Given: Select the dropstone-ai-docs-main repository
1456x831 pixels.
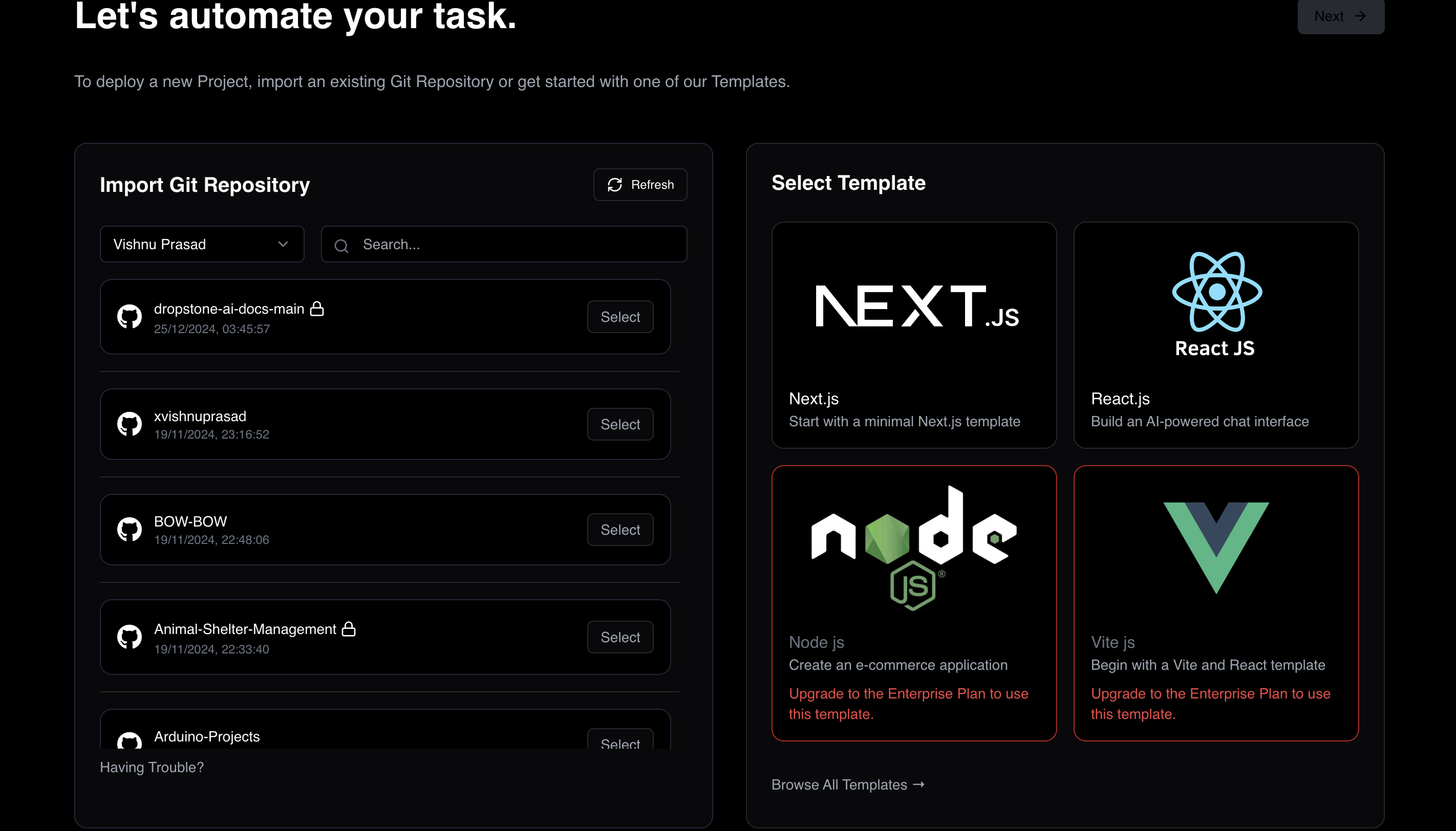Looking at the screenshot, I should click(620, 317).
